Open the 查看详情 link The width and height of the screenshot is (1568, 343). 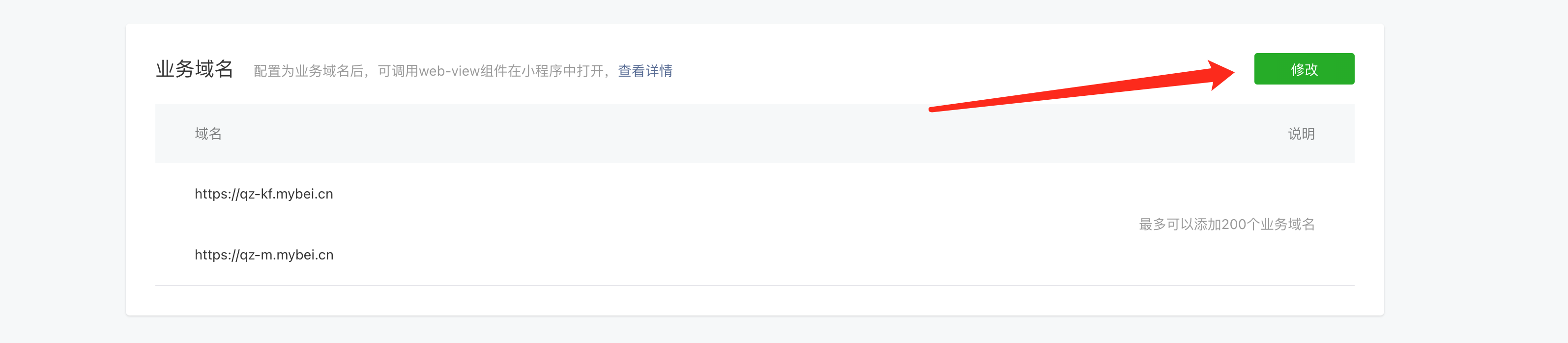(644, 71)
